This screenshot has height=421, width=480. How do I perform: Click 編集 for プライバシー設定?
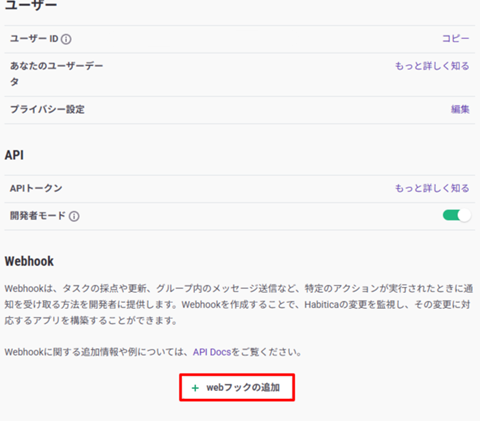pos(460,109)
